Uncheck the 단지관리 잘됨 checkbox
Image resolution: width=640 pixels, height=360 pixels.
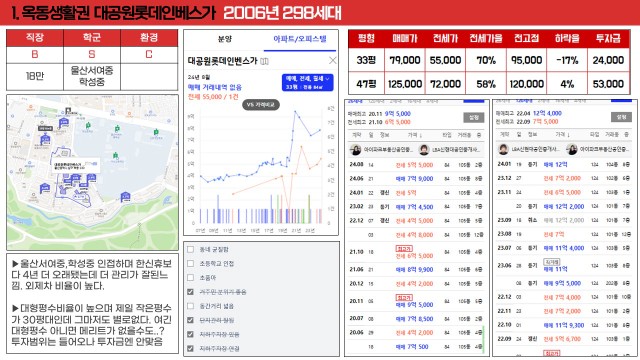coord(190,320)
